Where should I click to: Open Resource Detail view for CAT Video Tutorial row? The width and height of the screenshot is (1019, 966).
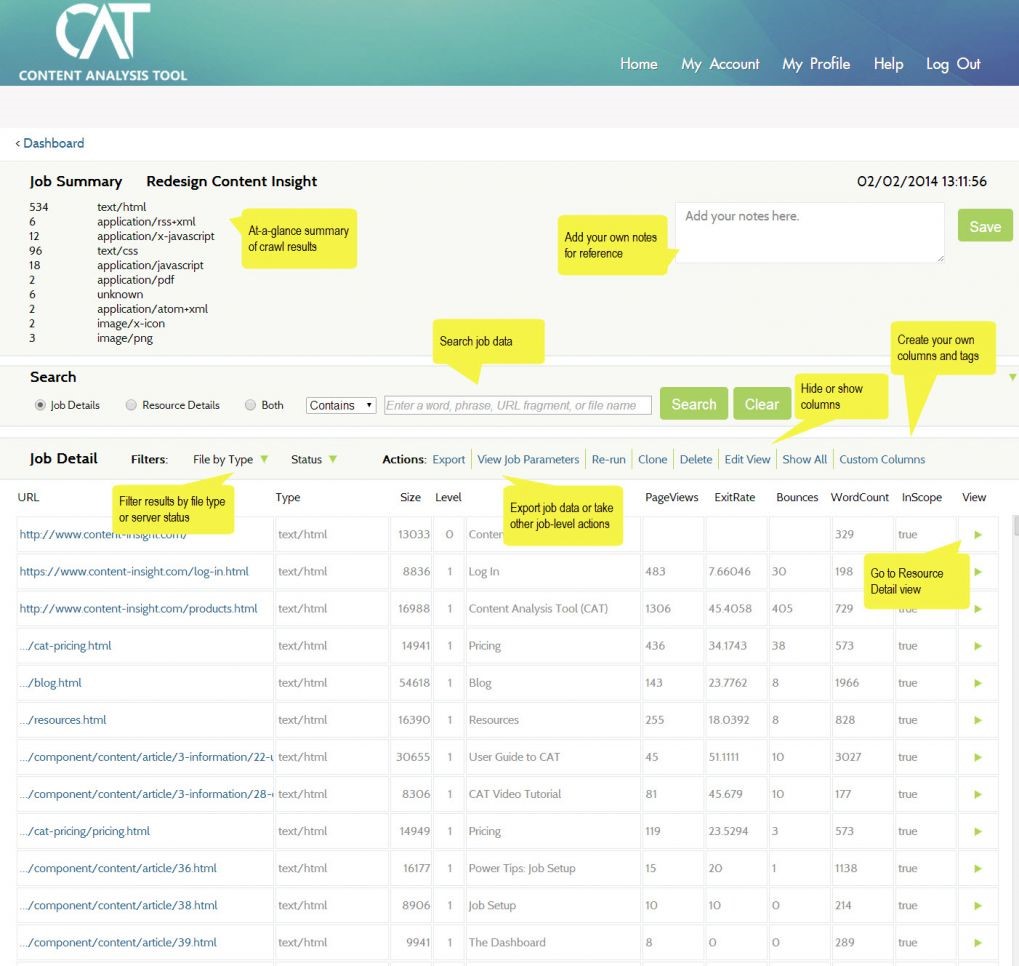click(977, 794)
